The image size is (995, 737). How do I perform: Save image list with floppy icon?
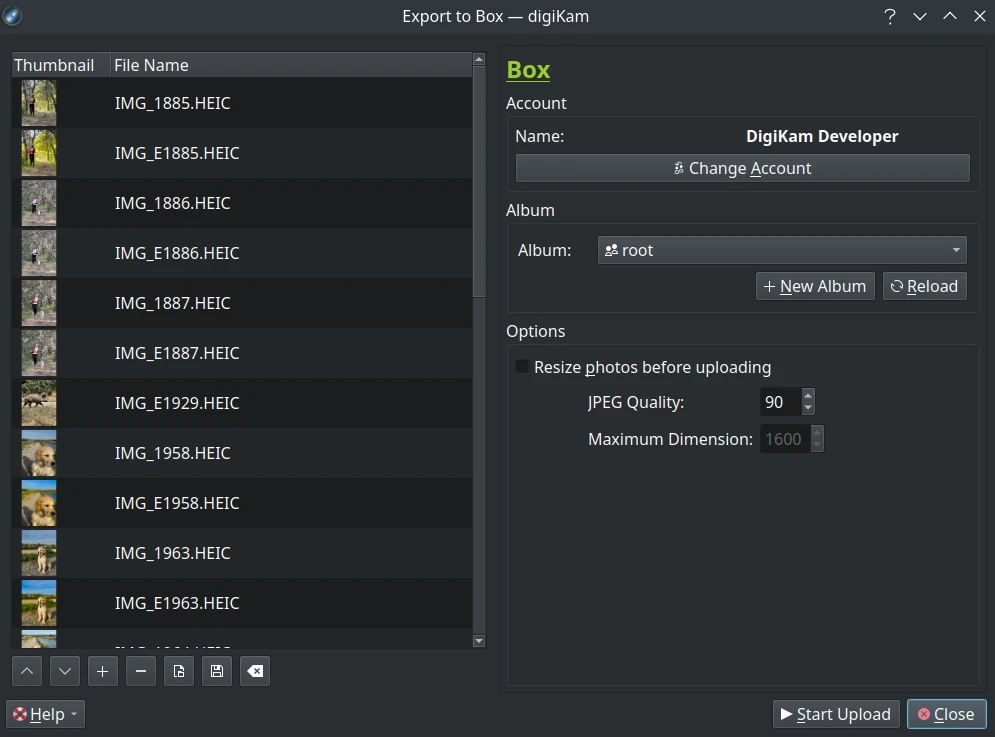(x=217, y=672)
